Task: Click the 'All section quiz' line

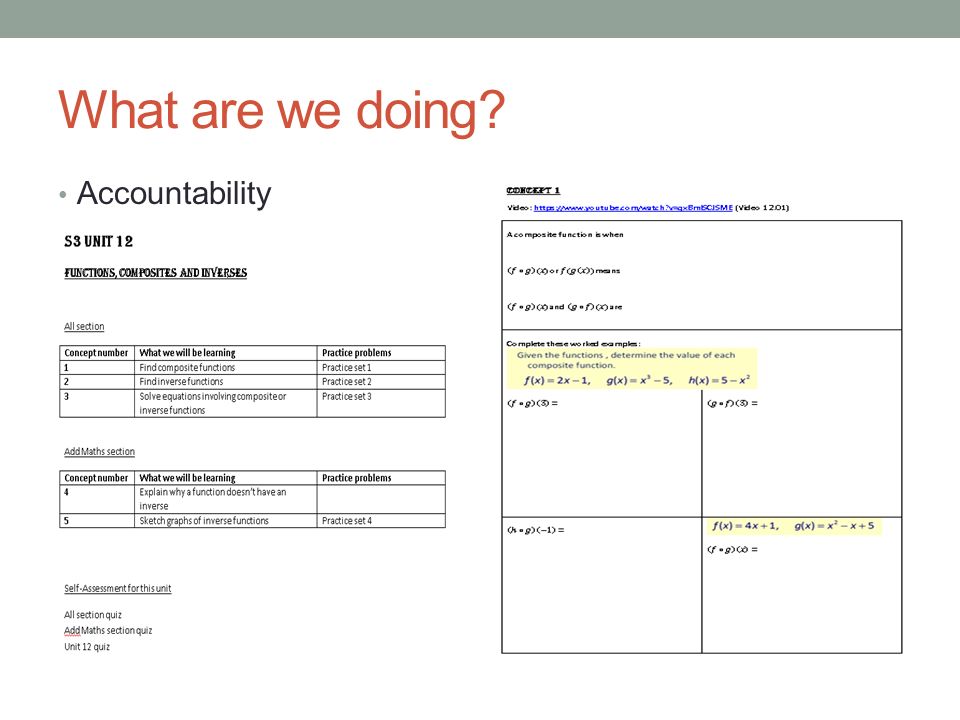Action: (x=93, y=615)
